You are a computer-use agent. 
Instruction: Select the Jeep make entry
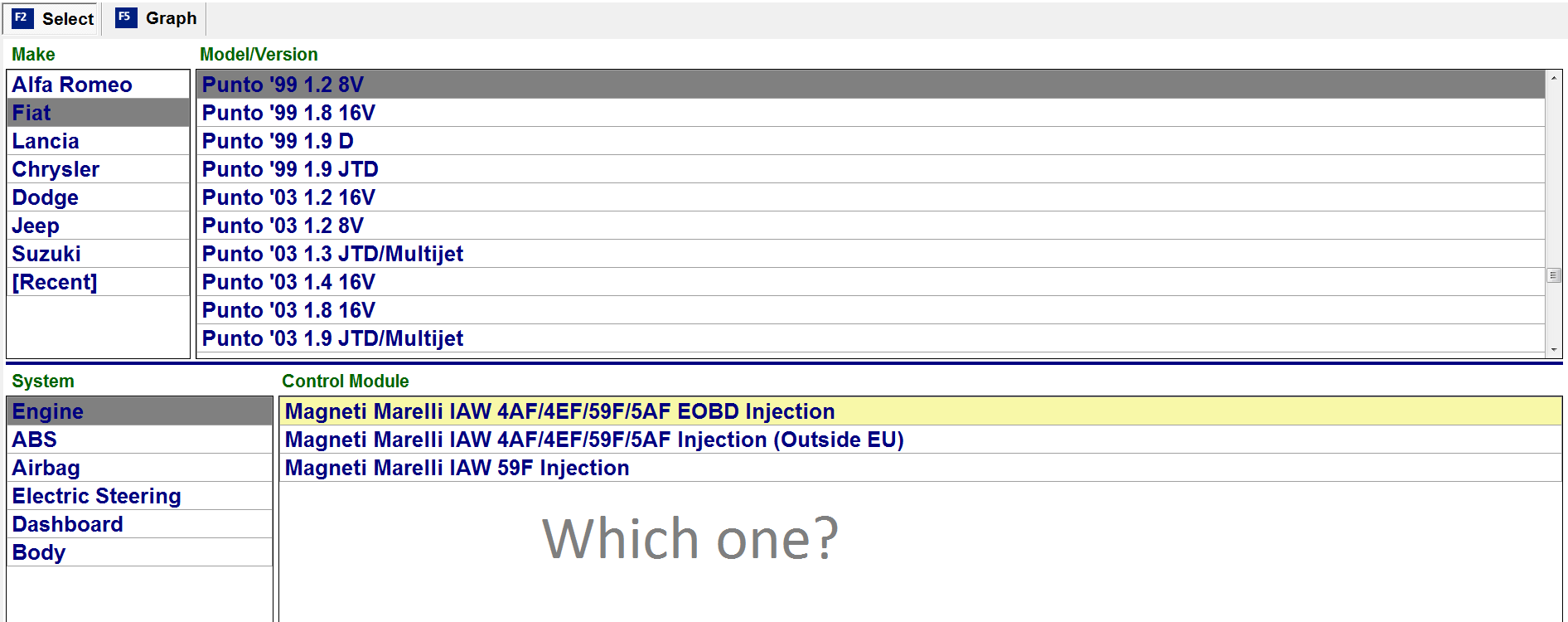pyautogui.click(x=36, y=226)
